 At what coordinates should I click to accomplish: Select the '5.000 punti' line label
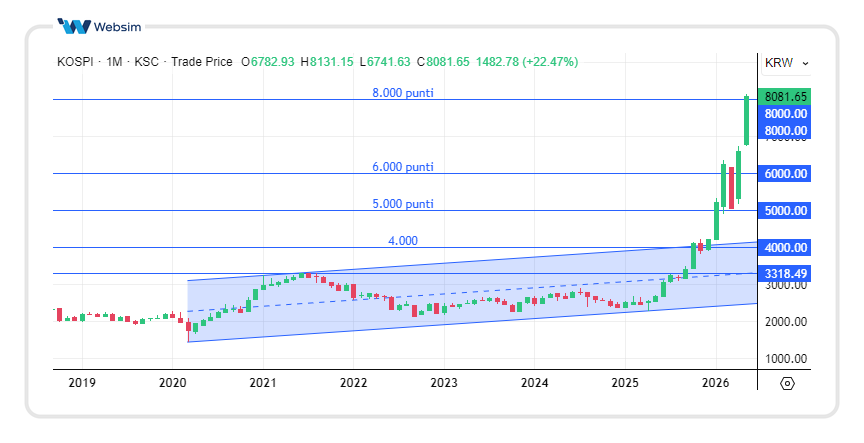tap(403, 203)
